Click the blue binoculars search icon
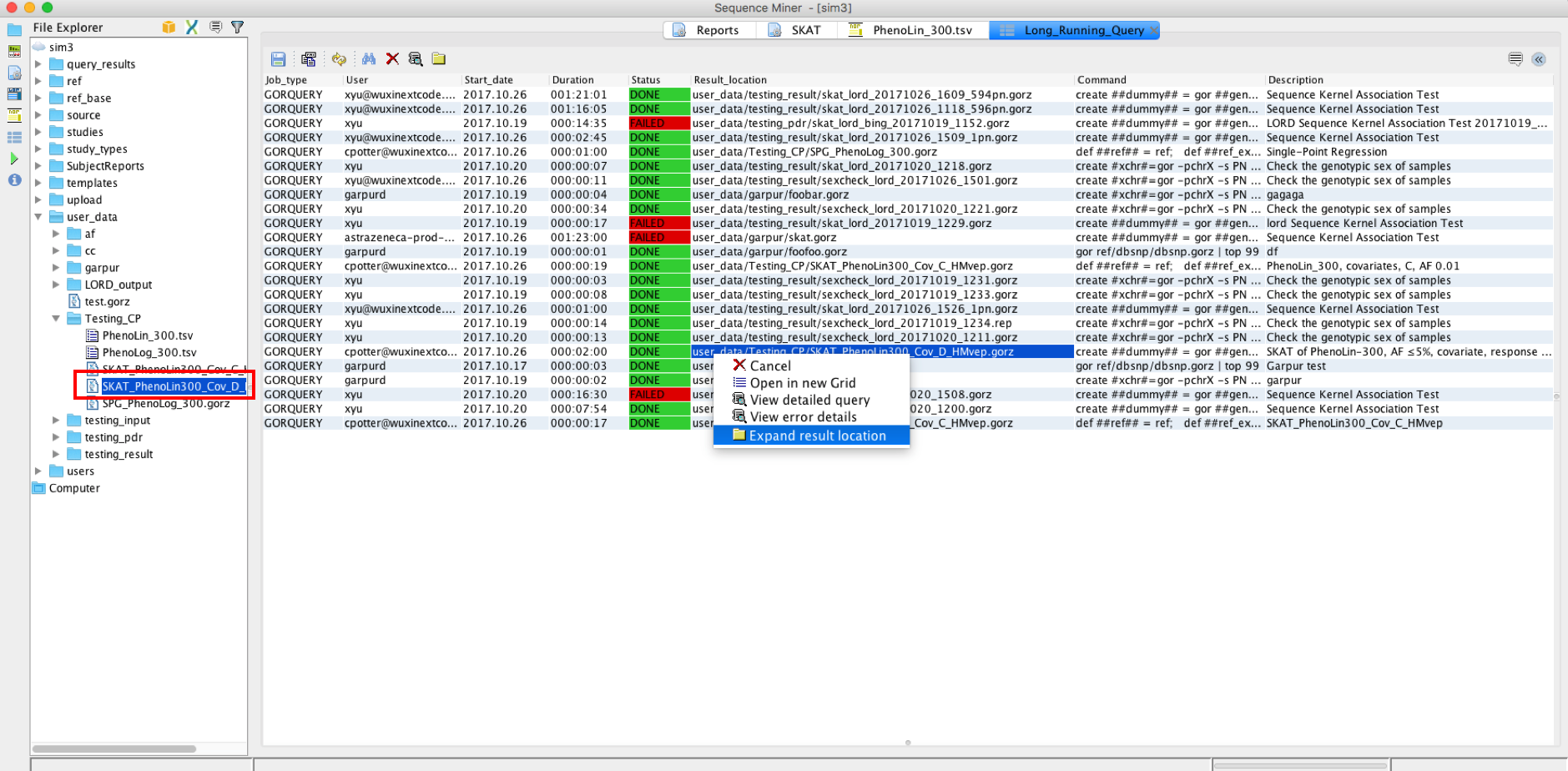Image resolution: width=1568 pixels, height=771 pixels. (369, 59)
